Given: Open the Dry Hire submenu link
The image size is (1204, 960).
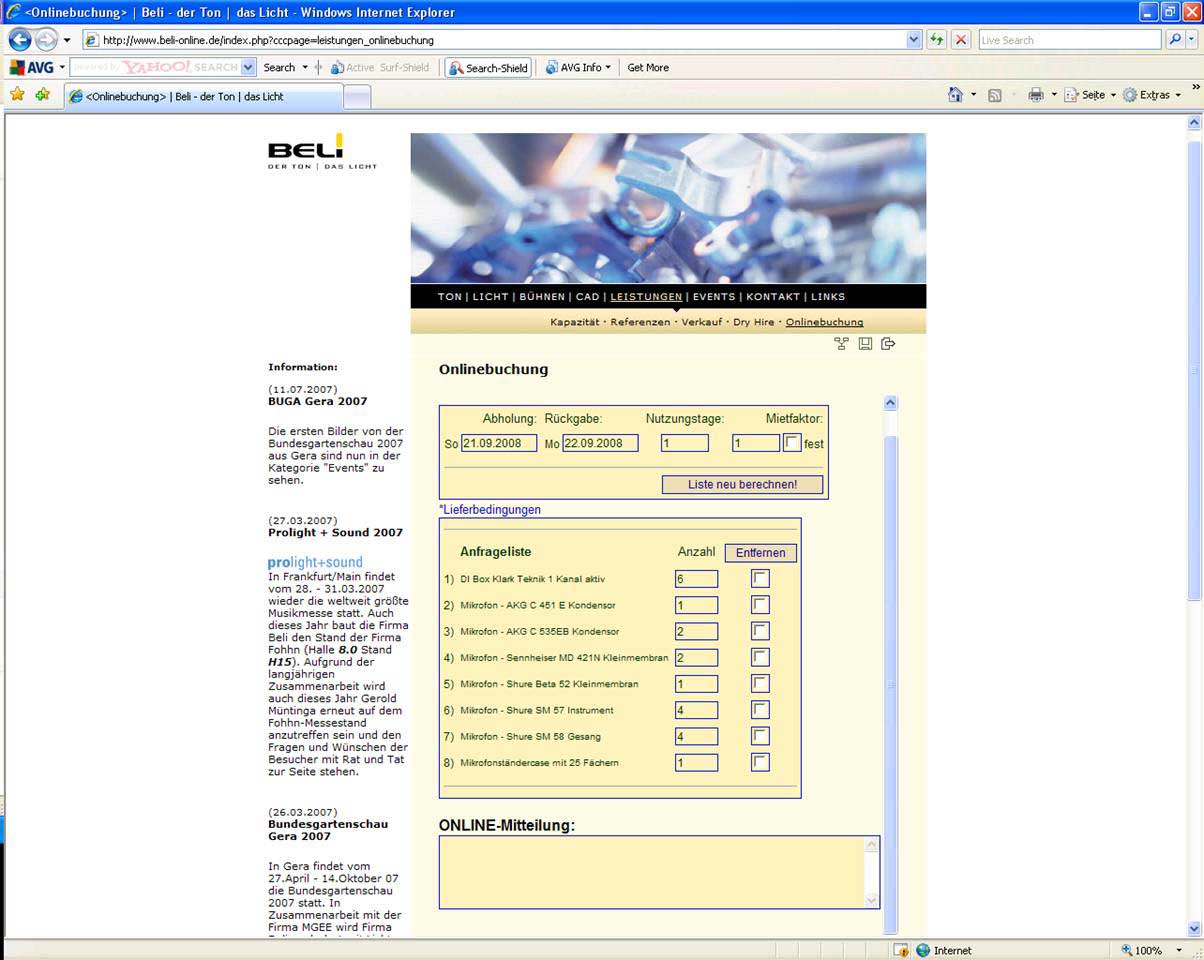Looking at the screenshot, I should [754, 322].
